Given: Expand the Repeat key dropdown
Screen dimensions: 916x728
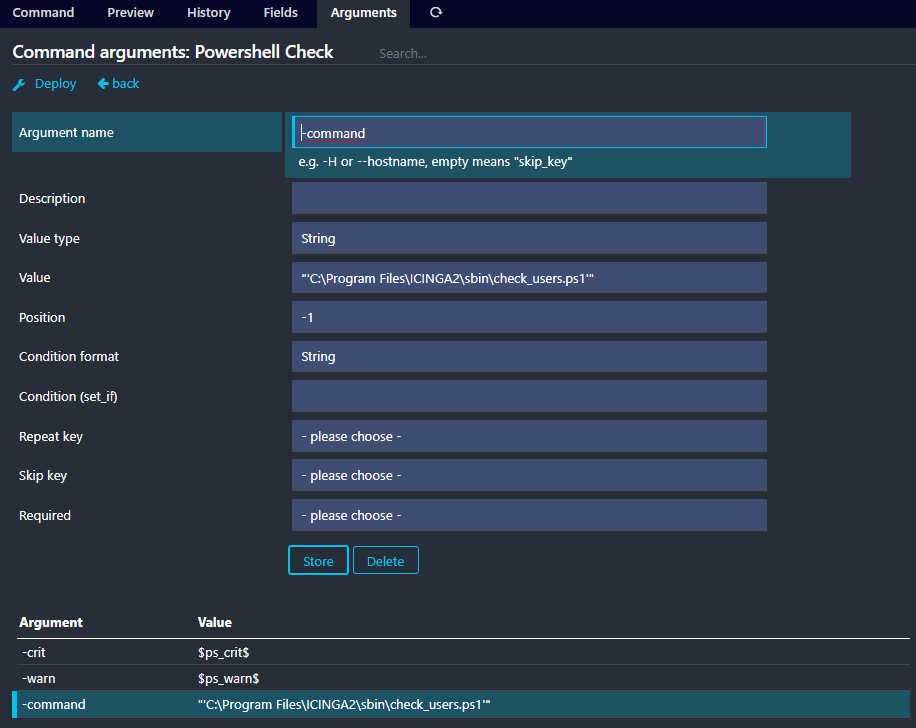Looking at the screenshot, I should click(529, 436).
